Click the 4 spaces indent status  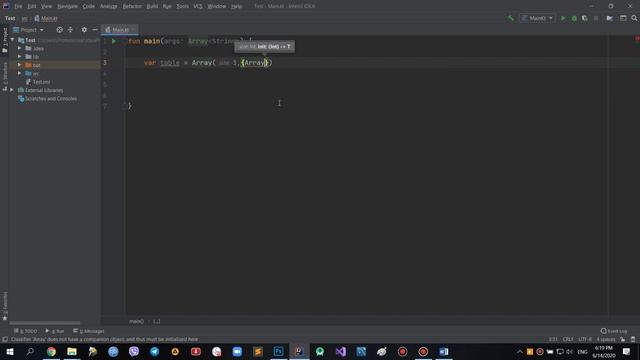(606, 339)
